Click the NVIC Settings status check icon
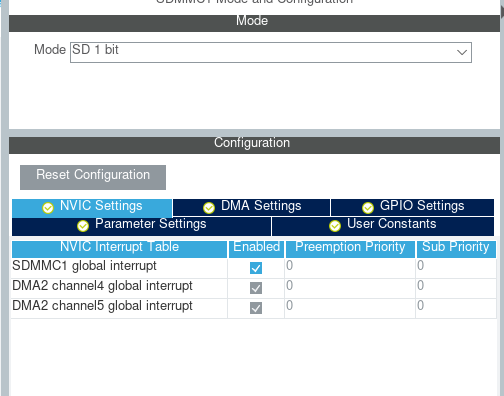This screenshot has height=396, width=504. tap(48, 208)
